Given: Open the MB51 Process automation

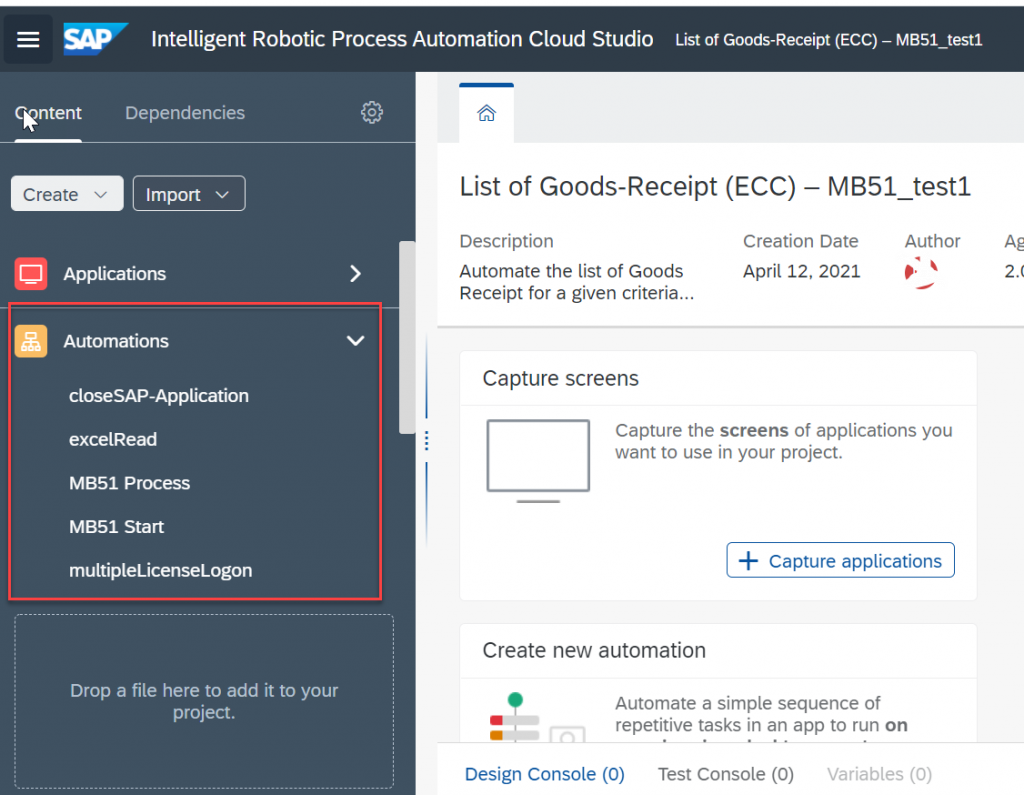Looking at the screenshot, I should click(x=129, y=483).
